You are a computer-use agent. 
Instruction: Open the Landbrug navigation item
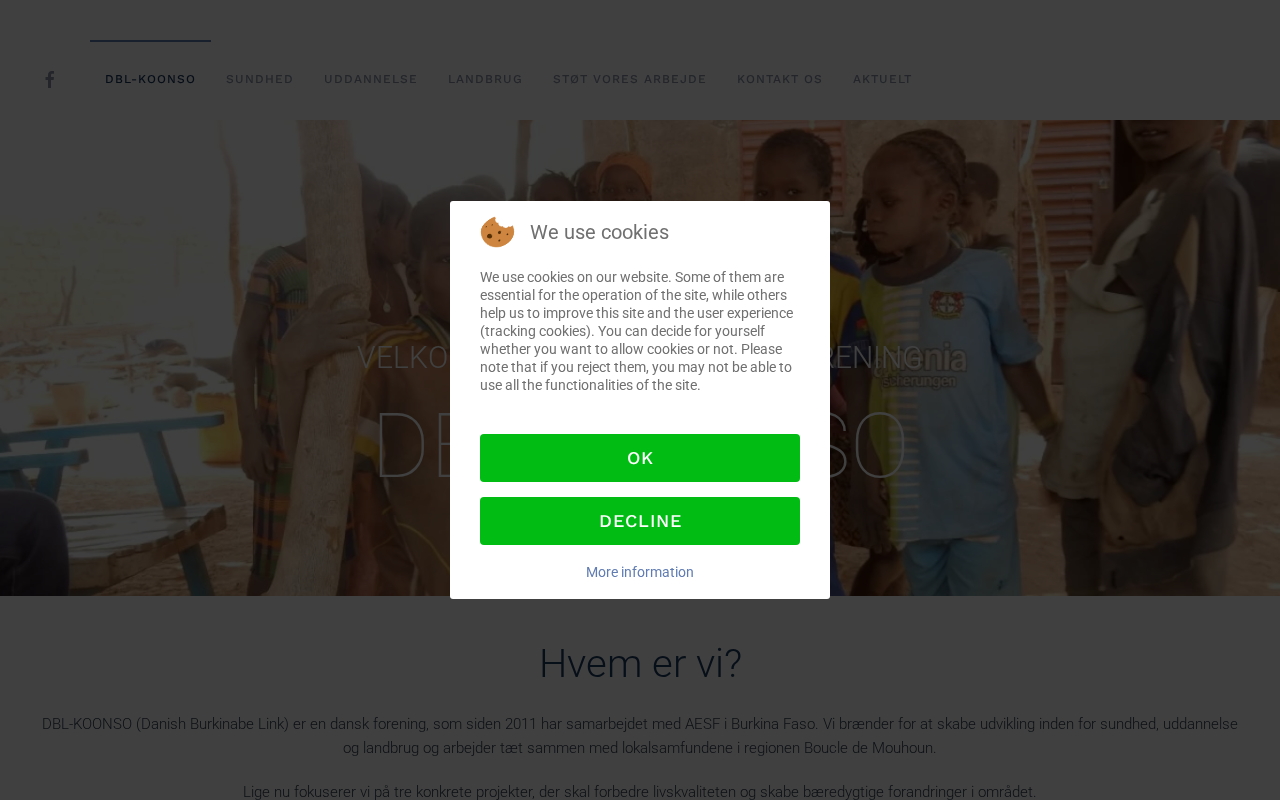pos(485,79)
